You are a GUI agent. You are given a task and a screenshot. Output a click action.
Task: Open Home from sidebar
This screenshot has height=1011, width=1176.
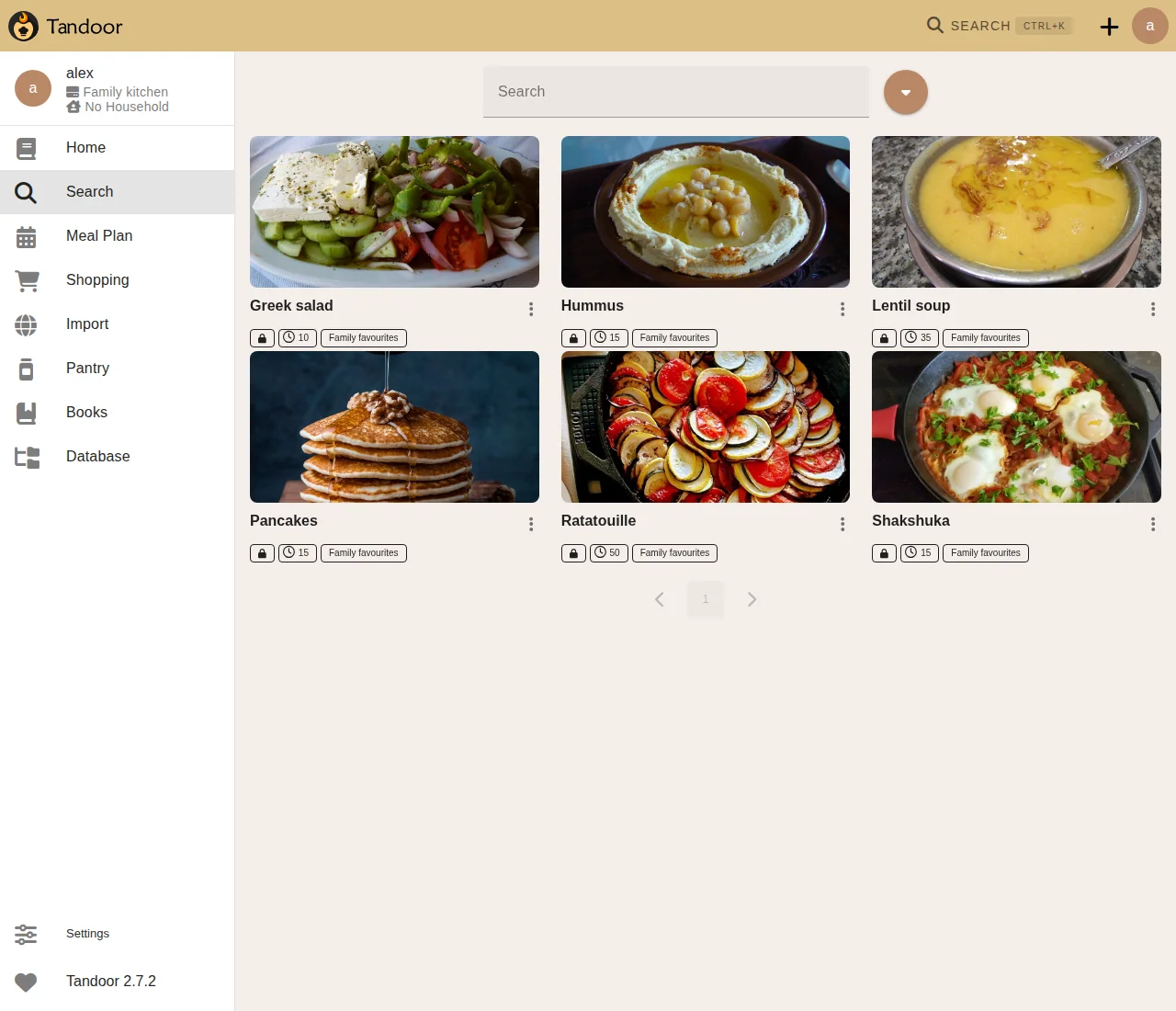[118, 148]
